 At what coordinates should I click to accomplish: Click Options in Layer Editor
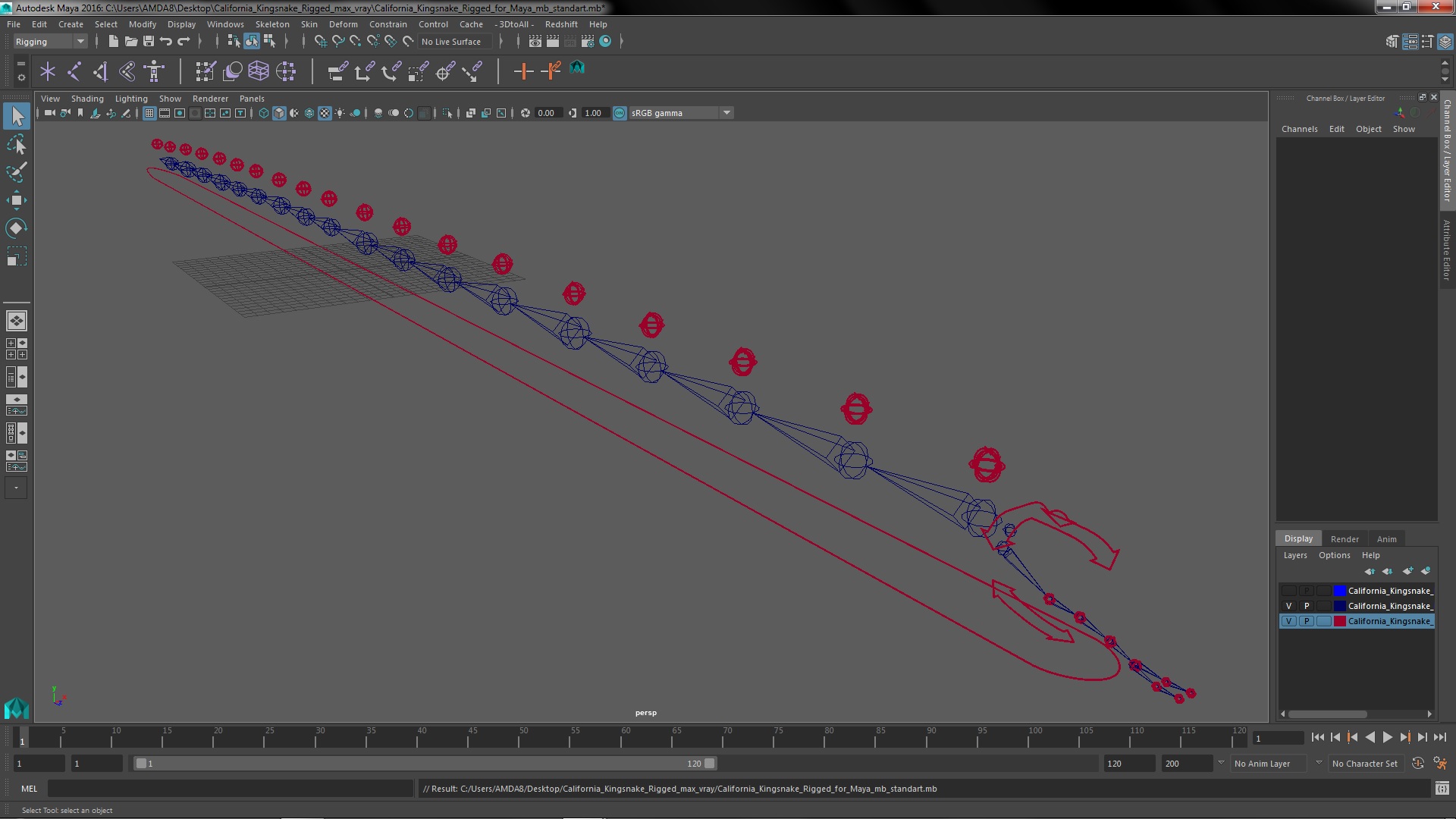click(x=1334, y=555)
